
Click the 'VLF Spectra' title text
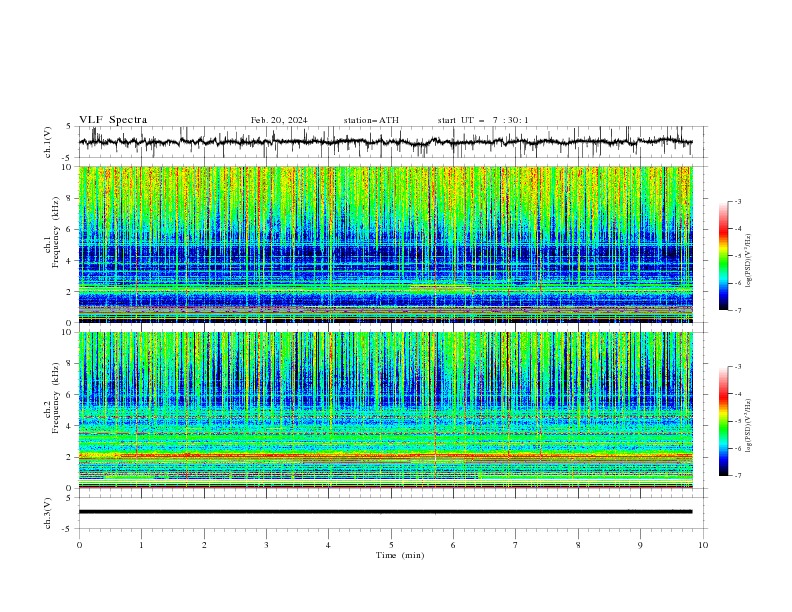(x=113, y=120)
